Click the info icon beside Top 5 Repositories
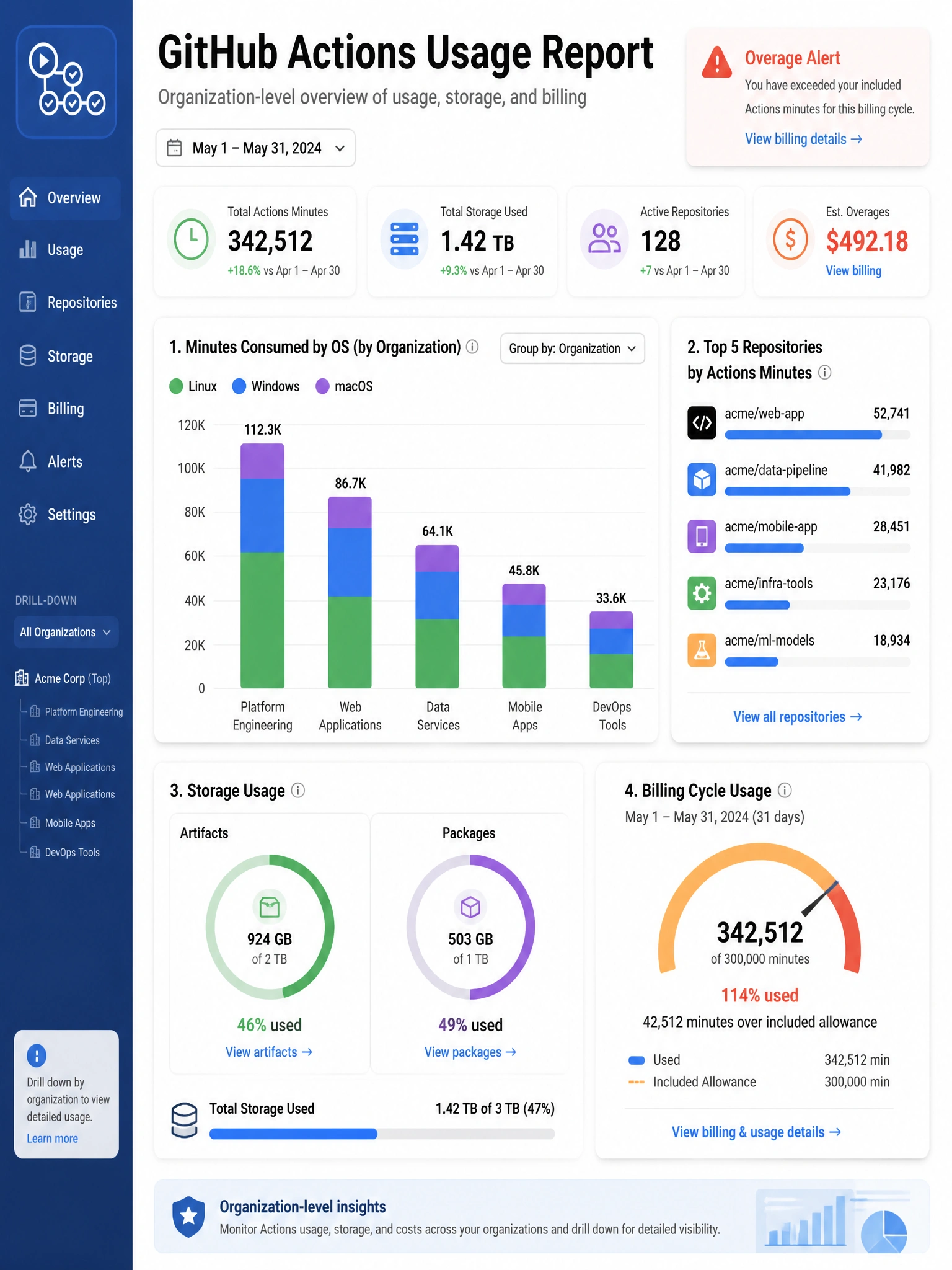 click(824, 372)
